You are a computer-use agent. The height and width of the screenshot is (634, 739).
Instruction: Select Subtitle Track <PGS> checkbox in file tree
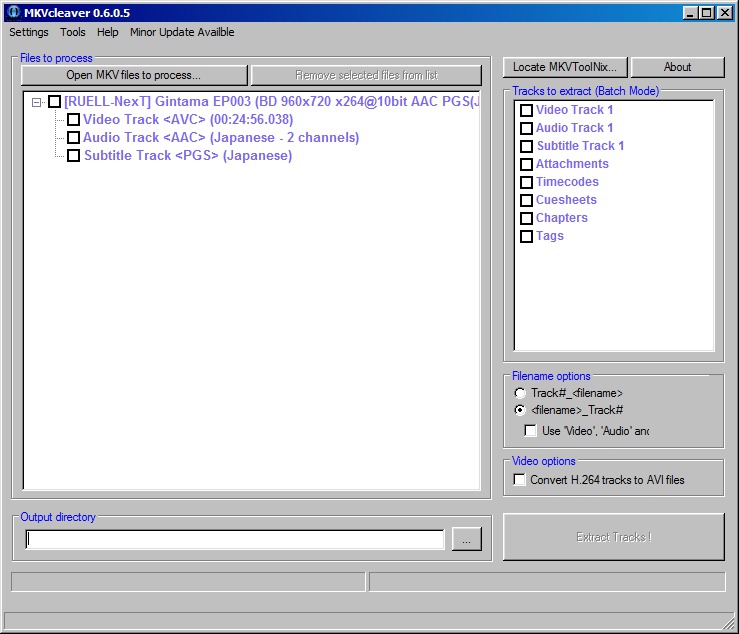click(x=73, y=156)
